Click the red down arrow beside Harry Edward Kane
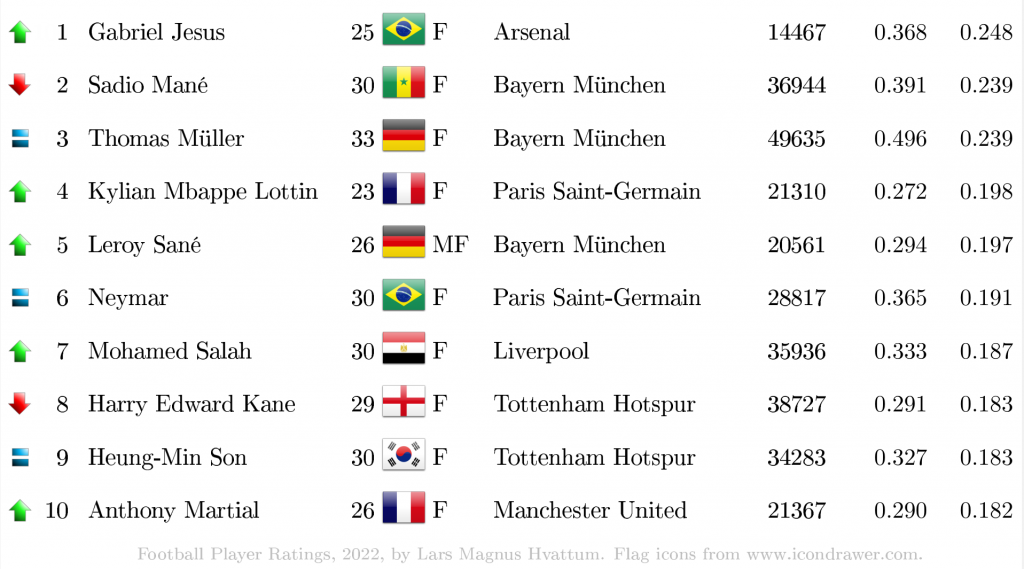The width and height of the screenshot is (1024, 569). click(20, 404)
